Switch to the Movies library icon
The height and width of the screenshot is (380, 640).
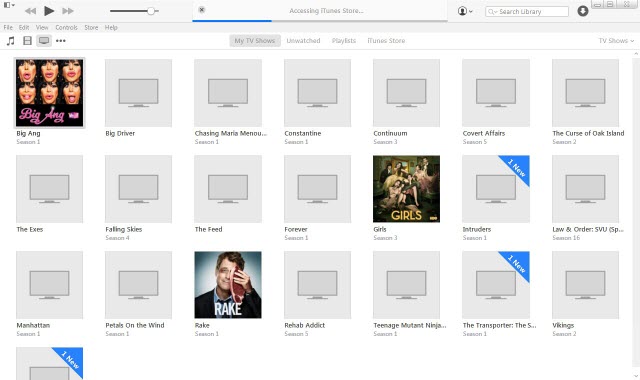pos(27,40)
